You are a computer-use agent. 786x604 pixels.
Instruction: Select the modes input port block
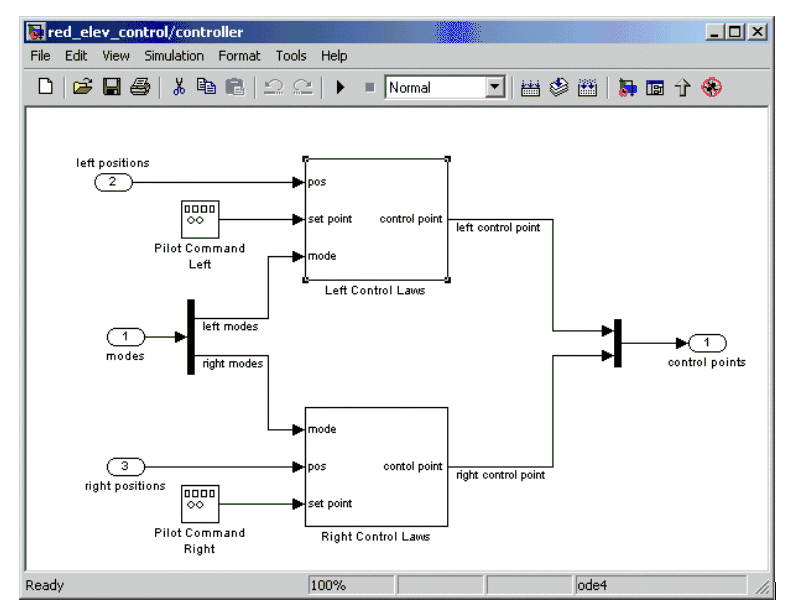(126, 337)
